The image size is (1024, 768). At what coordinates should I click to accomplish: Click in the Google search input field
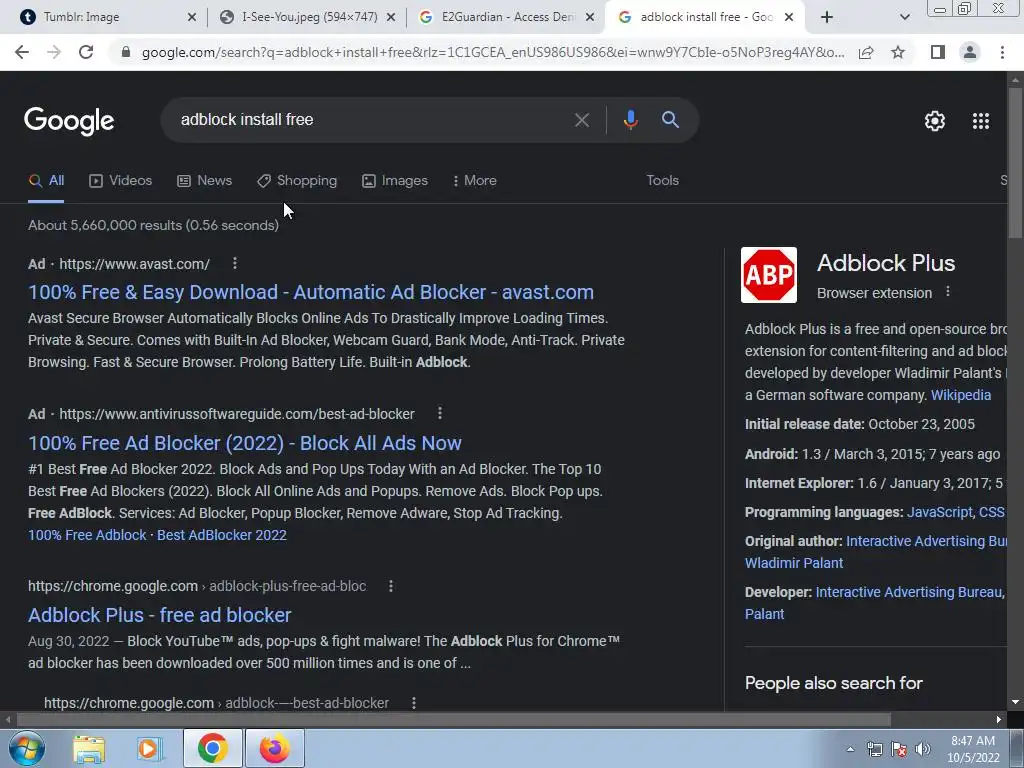click(372, 120)
